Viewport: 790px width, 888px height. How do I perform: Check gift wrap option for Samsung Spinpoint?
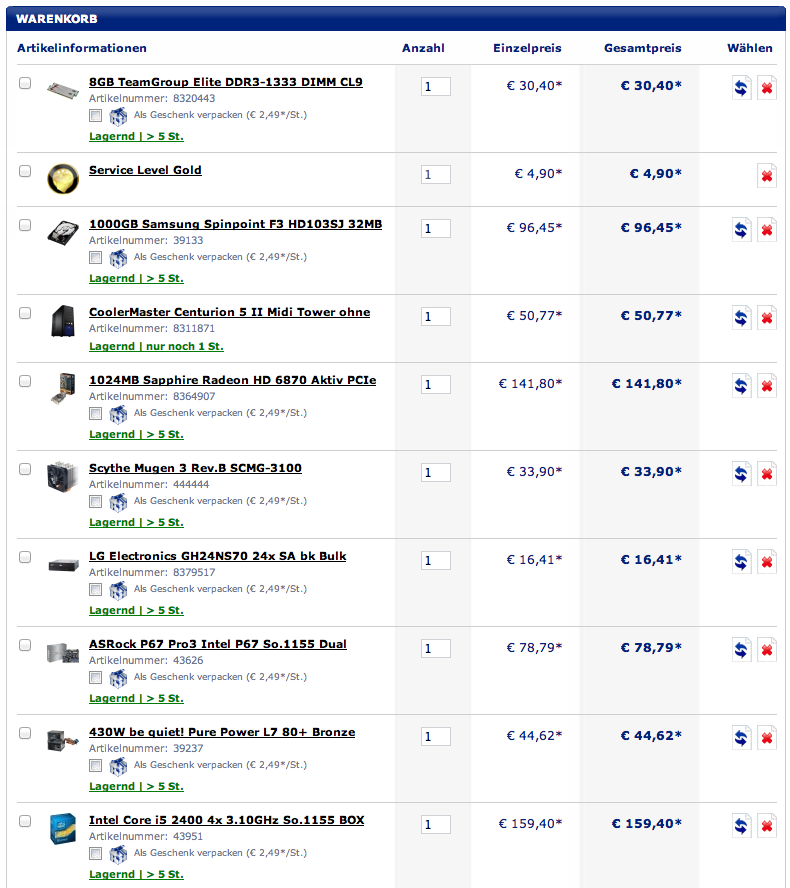(95, 259)
